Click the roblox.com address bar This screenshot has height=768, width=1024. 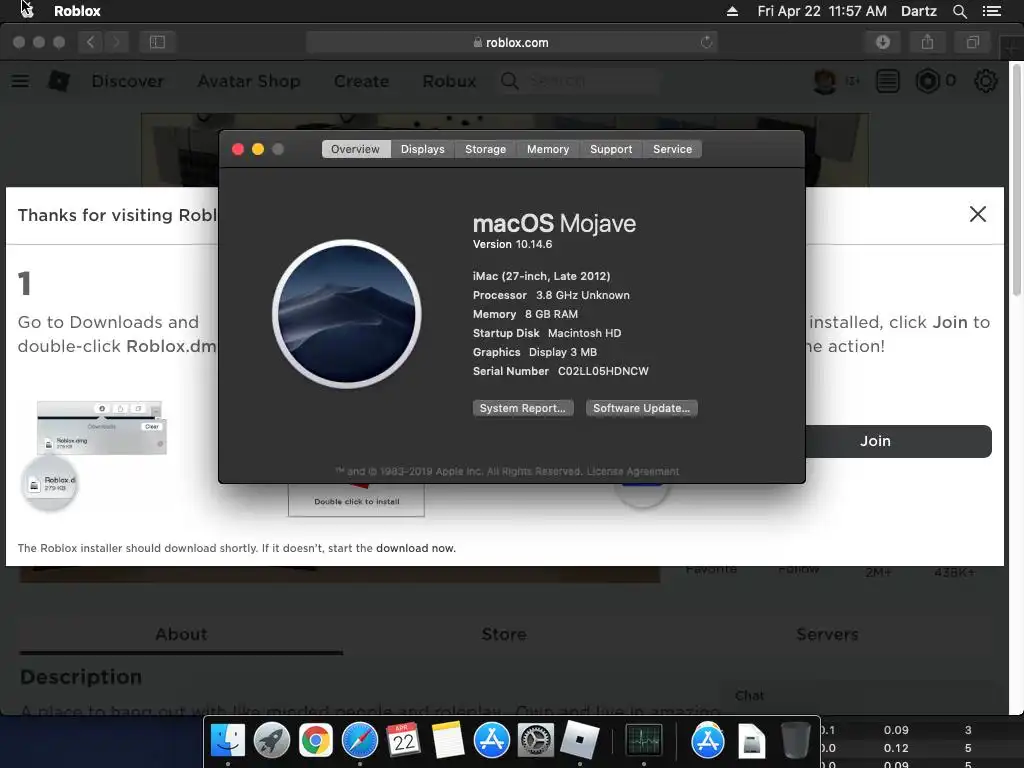(511, 42)
